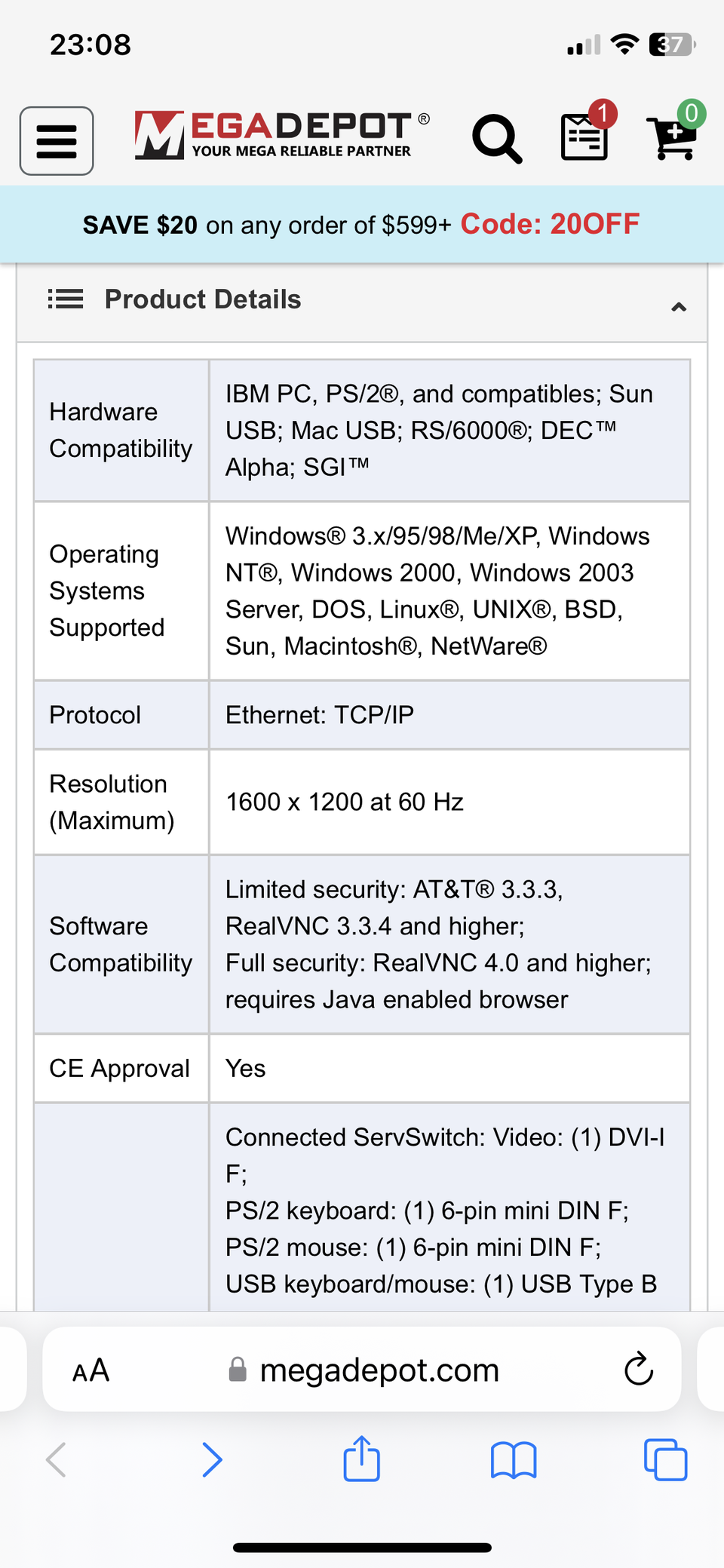Image resolution: width=724 pixels, height=1568 pixels.
Task: Tap the Product Details list icon
Action: coord(66,299)
